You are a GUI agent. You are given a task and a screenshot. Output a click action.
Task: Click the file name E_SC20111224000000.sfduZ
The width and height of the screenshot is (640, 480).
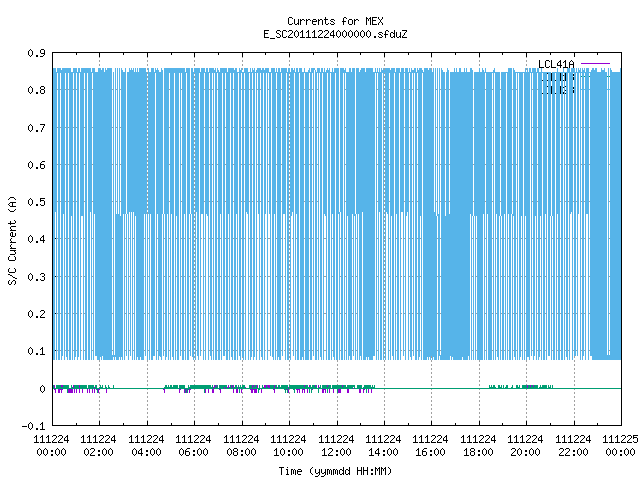coord(335,34)
